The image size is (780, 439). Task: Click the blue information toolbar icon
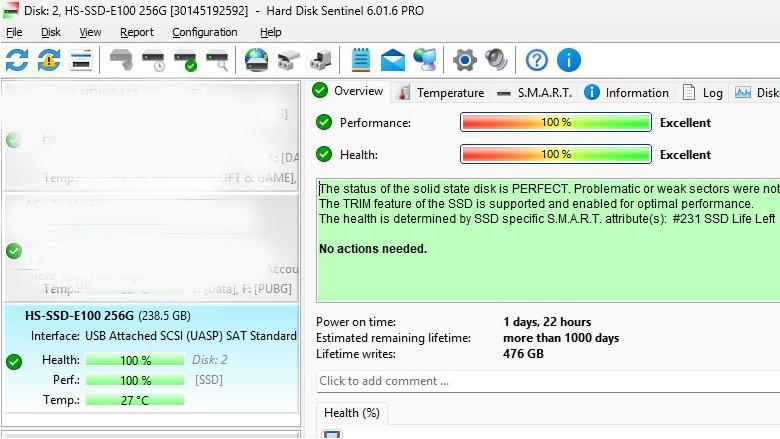568,60
